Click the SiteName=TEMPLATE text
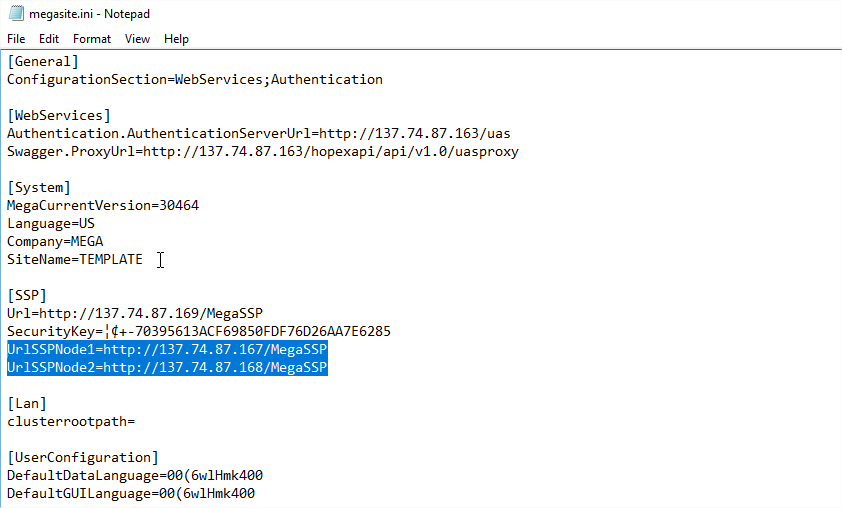This screenshot has width=842, height=508. [75, 259]
